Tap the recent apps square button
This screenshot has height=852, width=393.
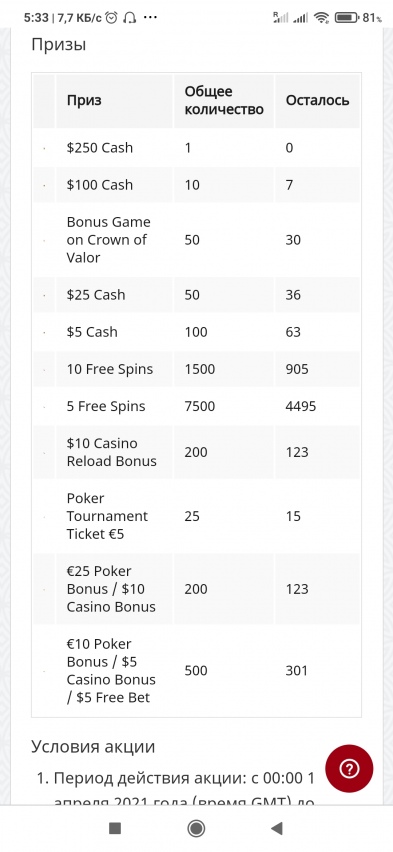115,828
